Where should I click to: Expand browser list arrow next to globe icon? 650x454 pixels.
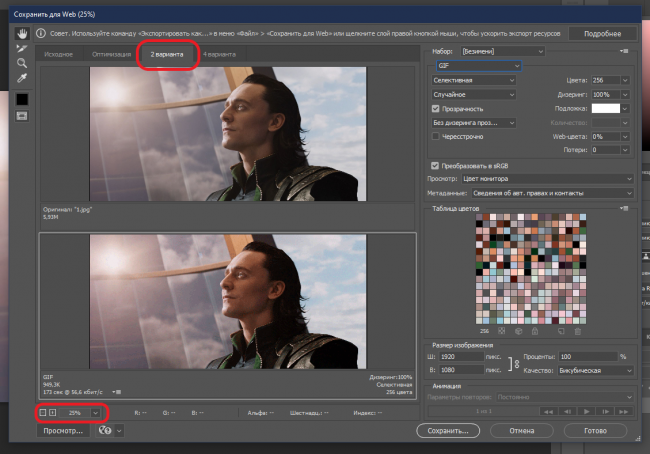point(119,430)
